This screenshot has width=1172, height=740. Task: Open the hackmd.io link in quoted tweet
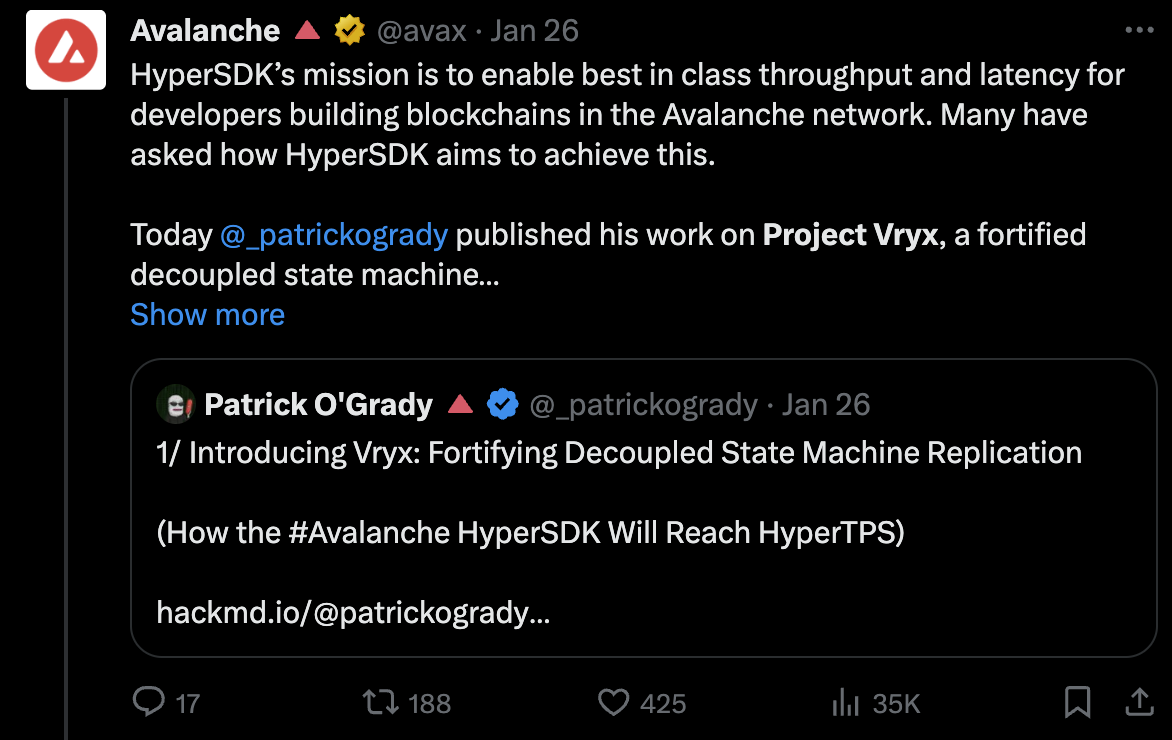[x=353, y=613]
